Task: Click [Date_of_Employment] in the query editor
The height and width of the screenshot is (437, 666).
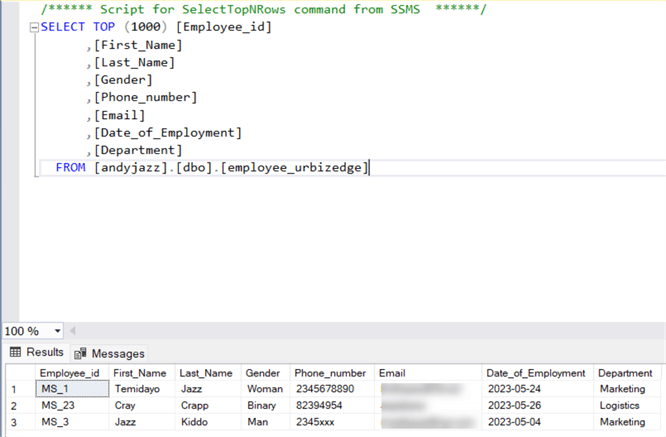Action: pyautogui.click(x=168, y=133)
